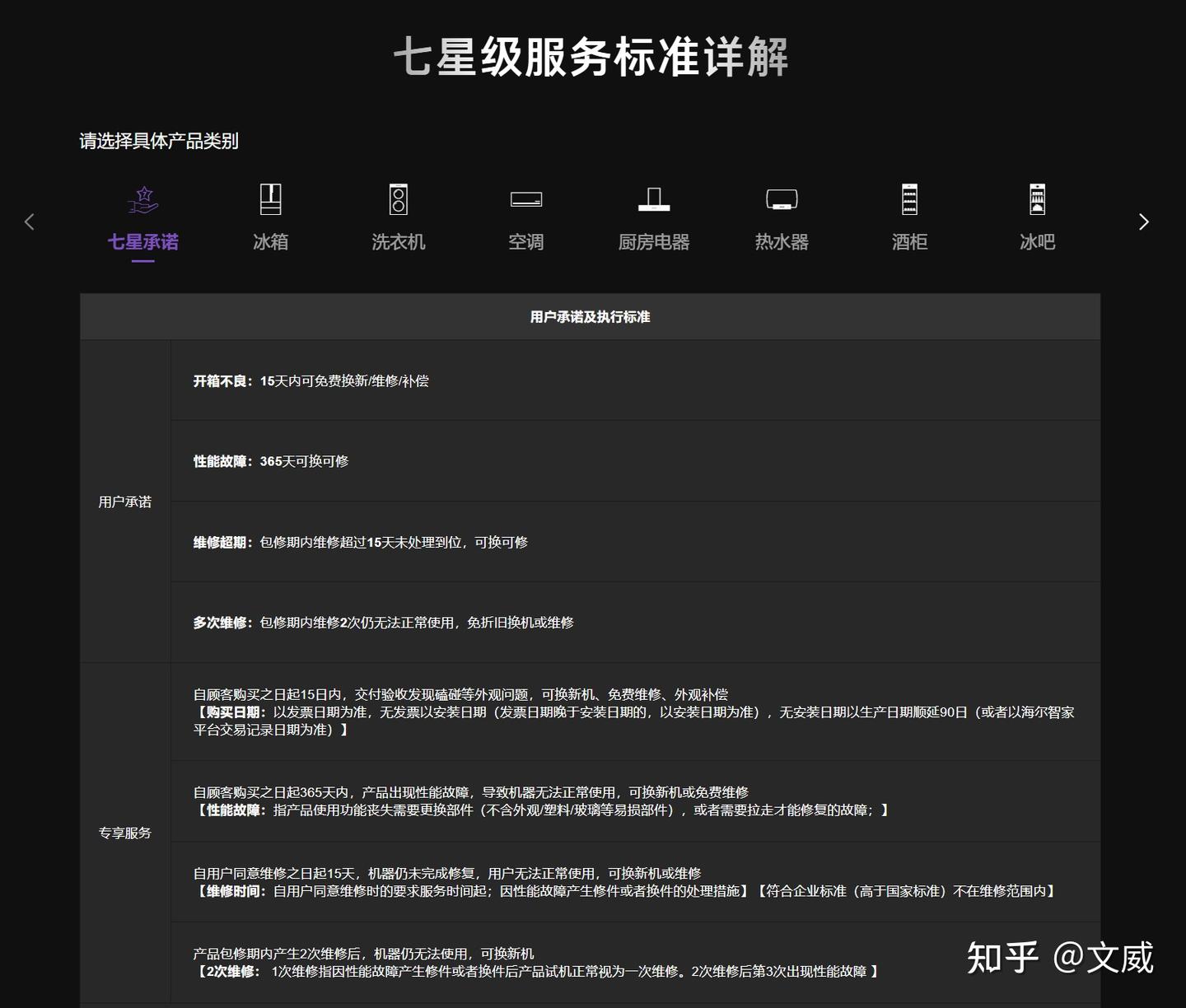
Task: Click the 洗衣机 washing machine icon
Action: pos(399,199)
